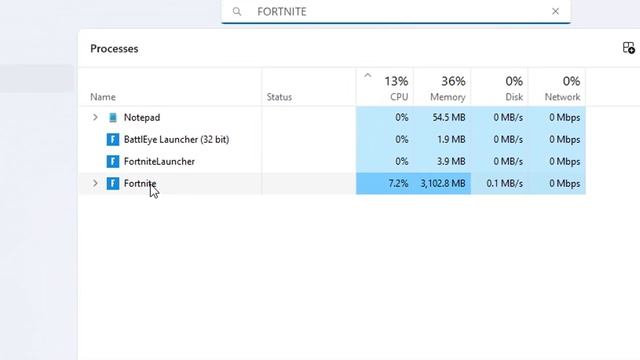This screenshot has width=640, height=360.
Task: Expand the Fortnite process group
Action: click(x=95, y=184)
